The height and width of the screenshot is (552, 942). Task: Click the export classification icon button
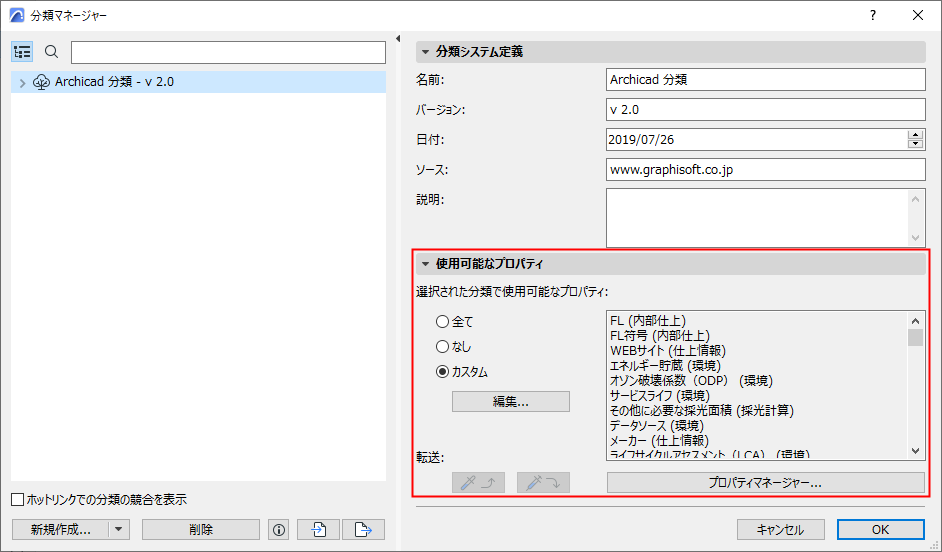363,530
